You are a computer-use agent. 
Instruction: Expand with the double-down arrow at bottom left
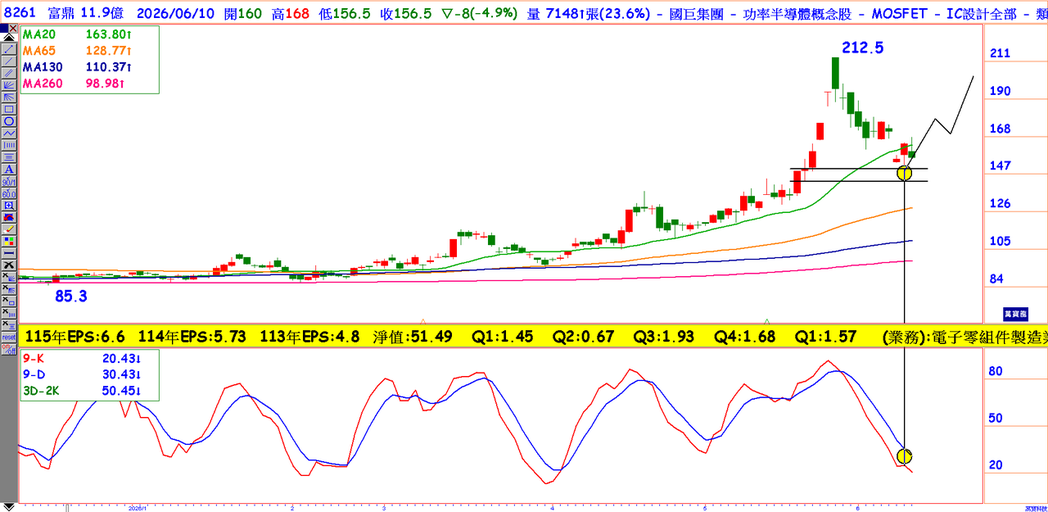[9, 505]
